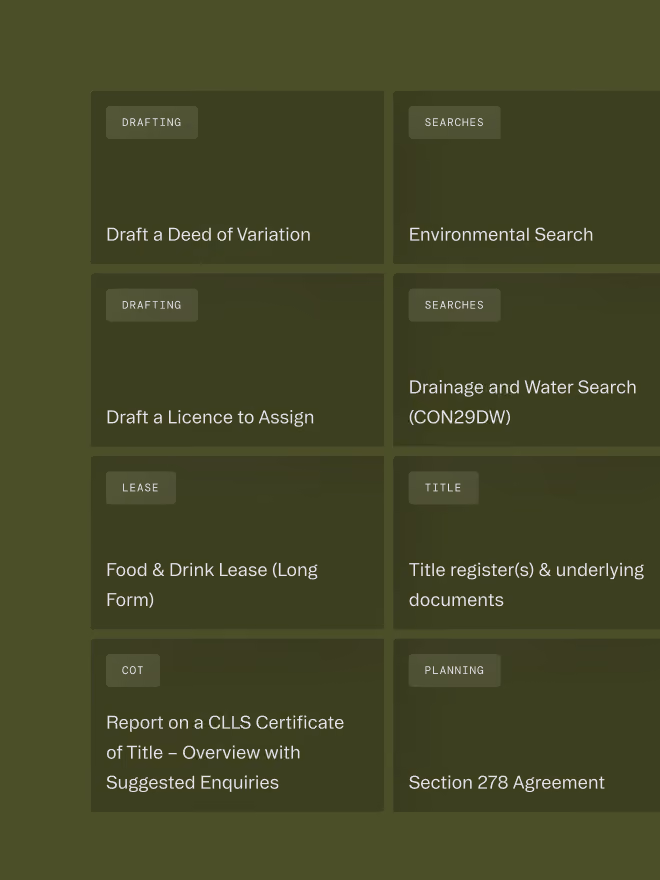
Task: Open Title register(s) & underlying documents title
Action: pyautogui.click(x=526, y=585)
